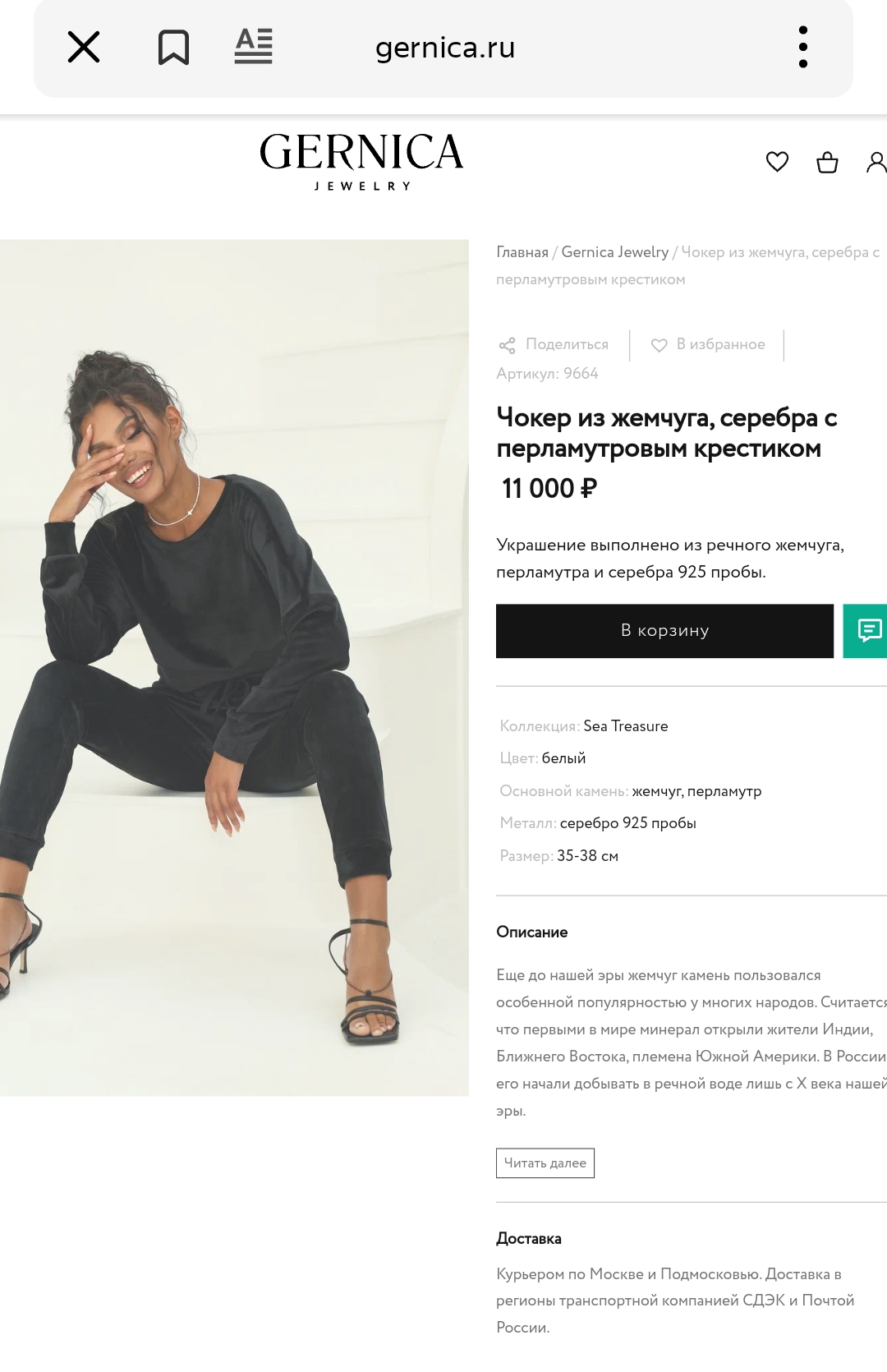Open shopping bag cart icon
This screenshot has height=1372, width=887.
(x=827, y=162)
